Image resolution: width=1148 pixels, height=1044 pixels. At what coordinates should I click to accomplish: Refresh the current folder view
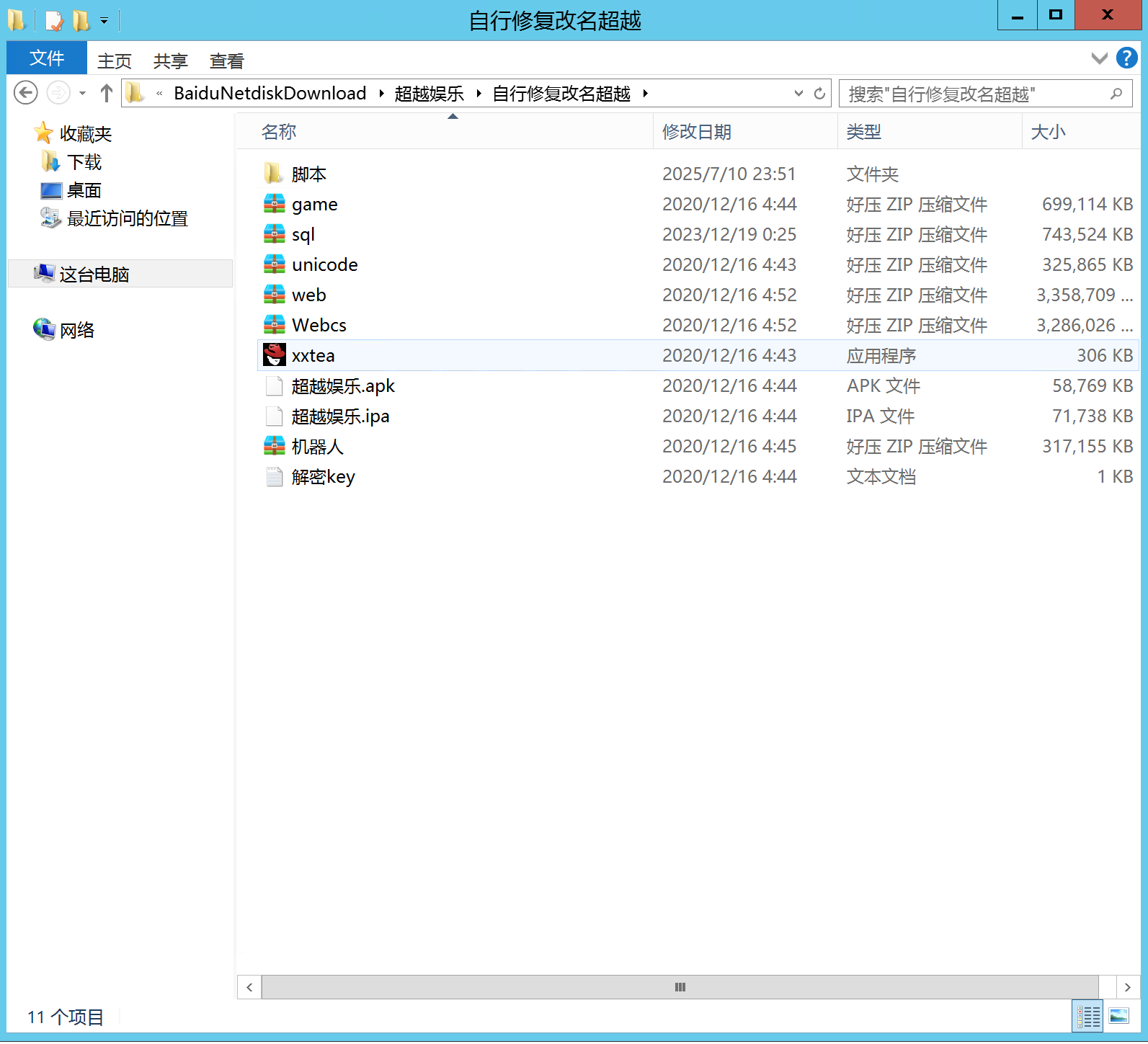(819, 94)
